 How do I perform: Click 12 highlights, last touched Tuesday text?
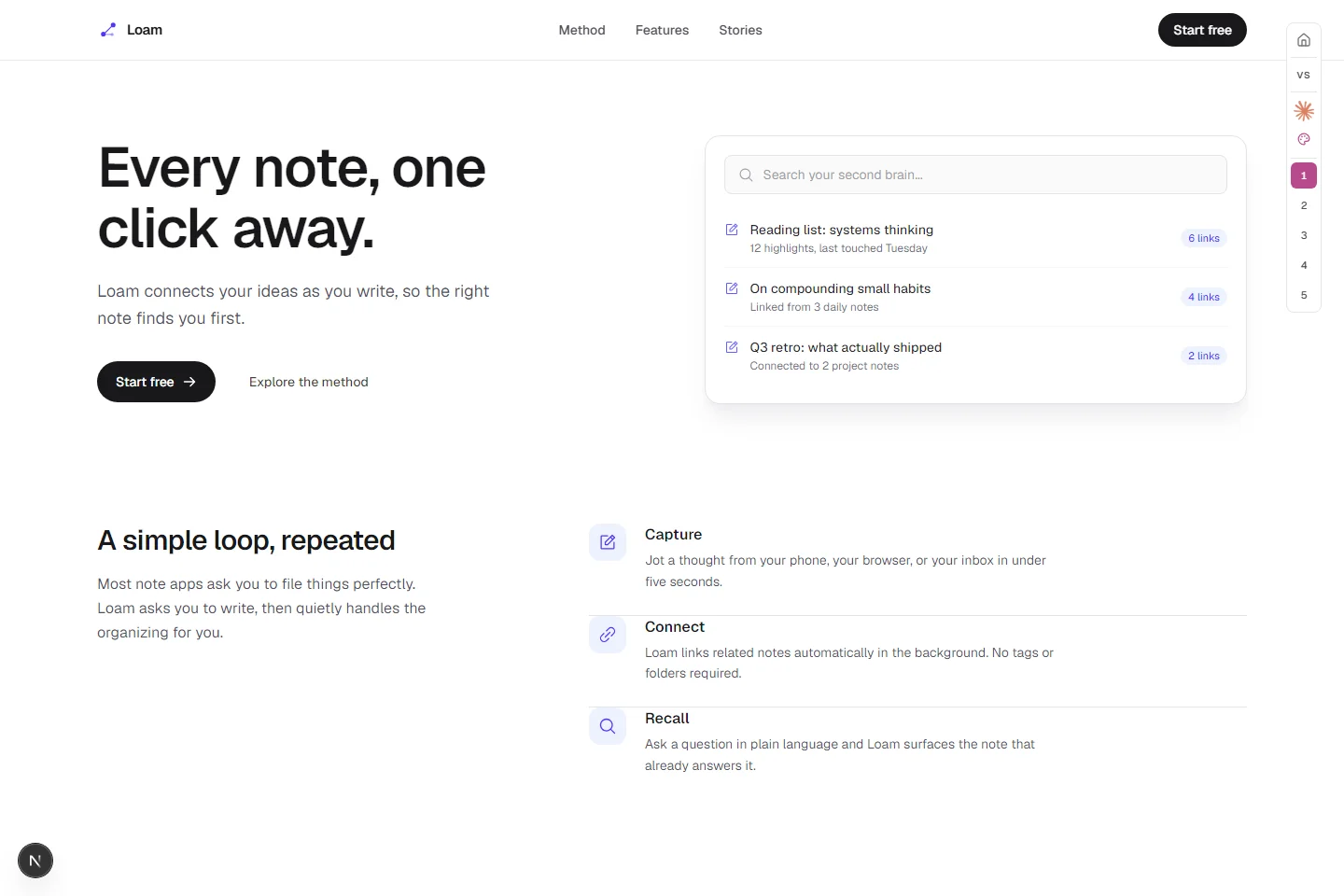[839, 248]
